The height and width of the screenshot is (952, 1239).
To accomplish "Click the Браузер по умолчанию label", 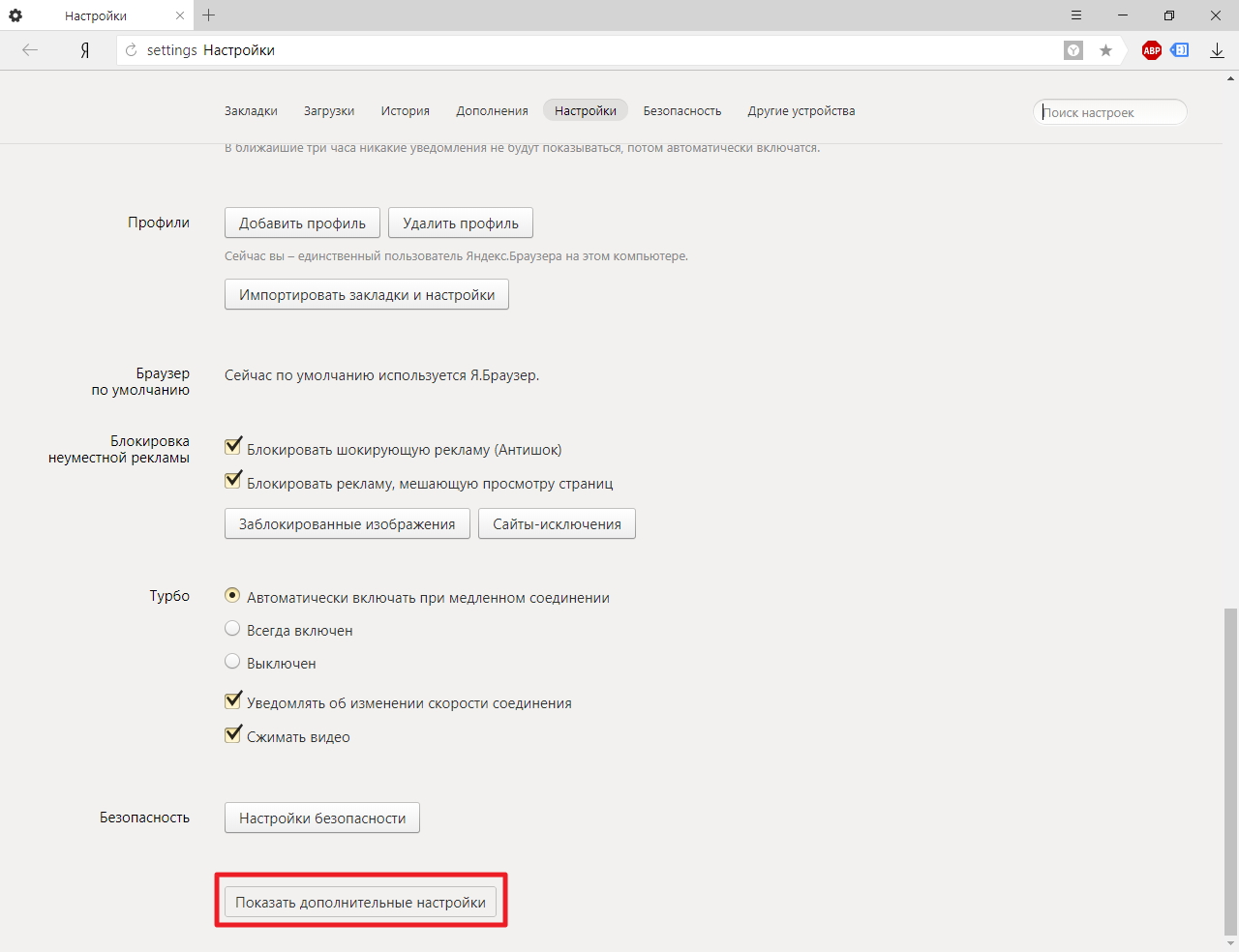I will coord(141,382).
